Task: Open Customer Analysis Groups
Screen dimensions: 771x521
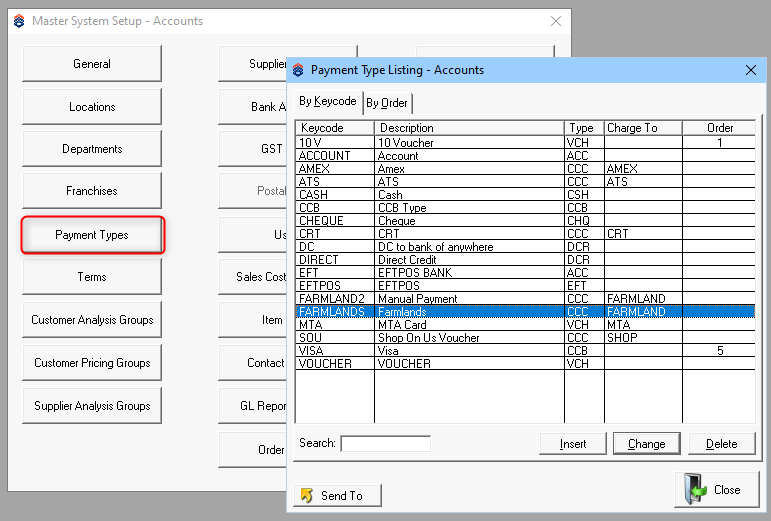Action: point(92,320)
